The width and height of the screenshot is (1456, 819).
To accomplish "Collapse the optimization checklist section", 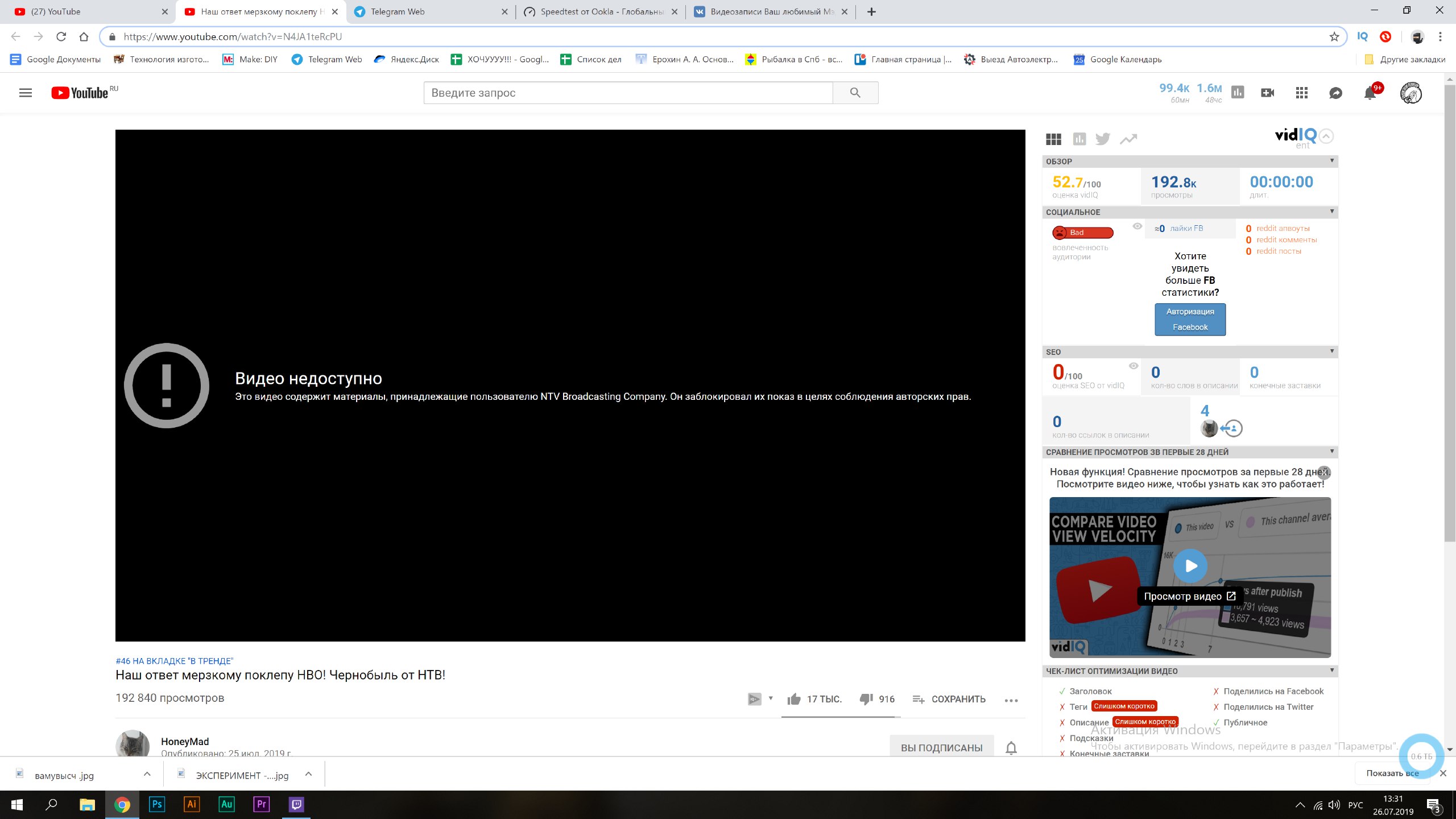I will [1331, 671].
